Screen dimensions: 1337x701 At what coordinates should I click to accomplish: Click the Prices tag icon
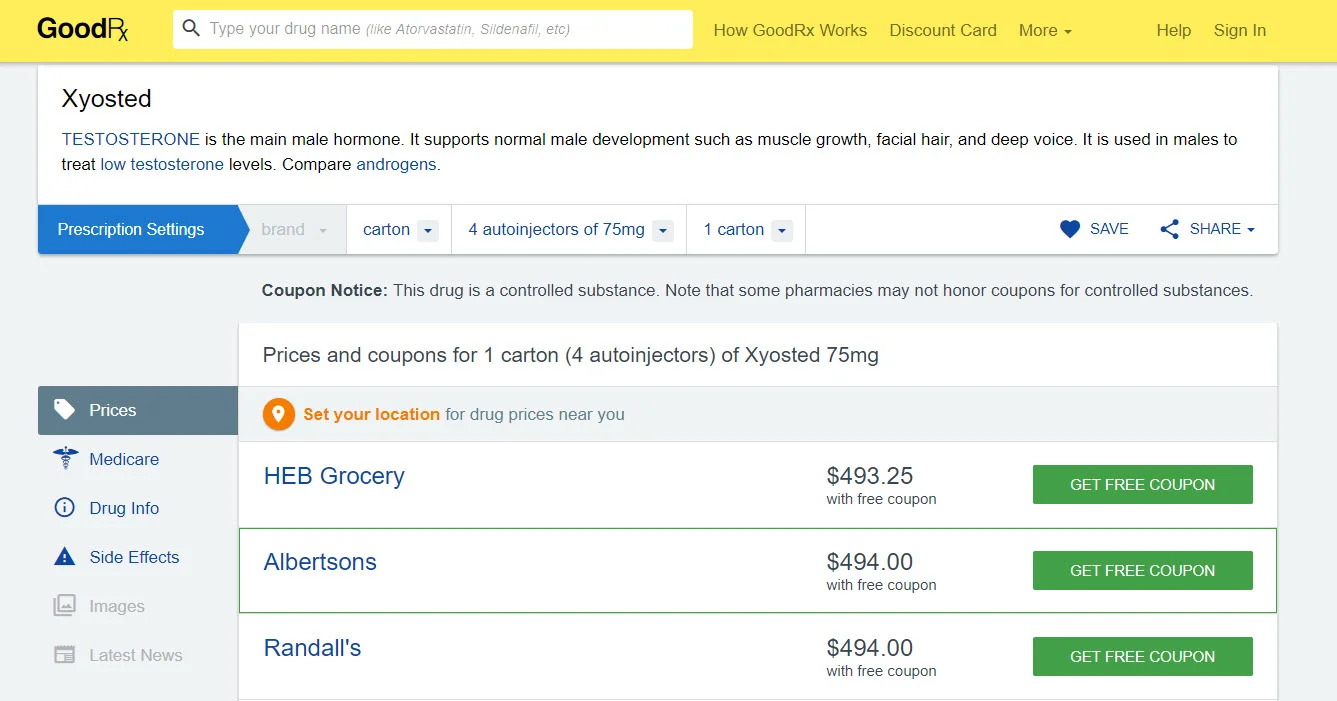65,410
